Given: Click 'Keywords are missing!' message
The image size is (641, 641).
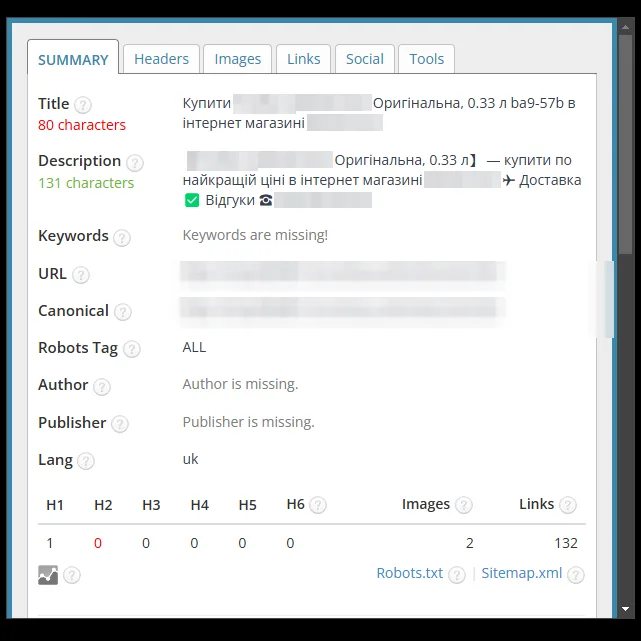Looking at the screenshot, I should [x=255, y=235].
